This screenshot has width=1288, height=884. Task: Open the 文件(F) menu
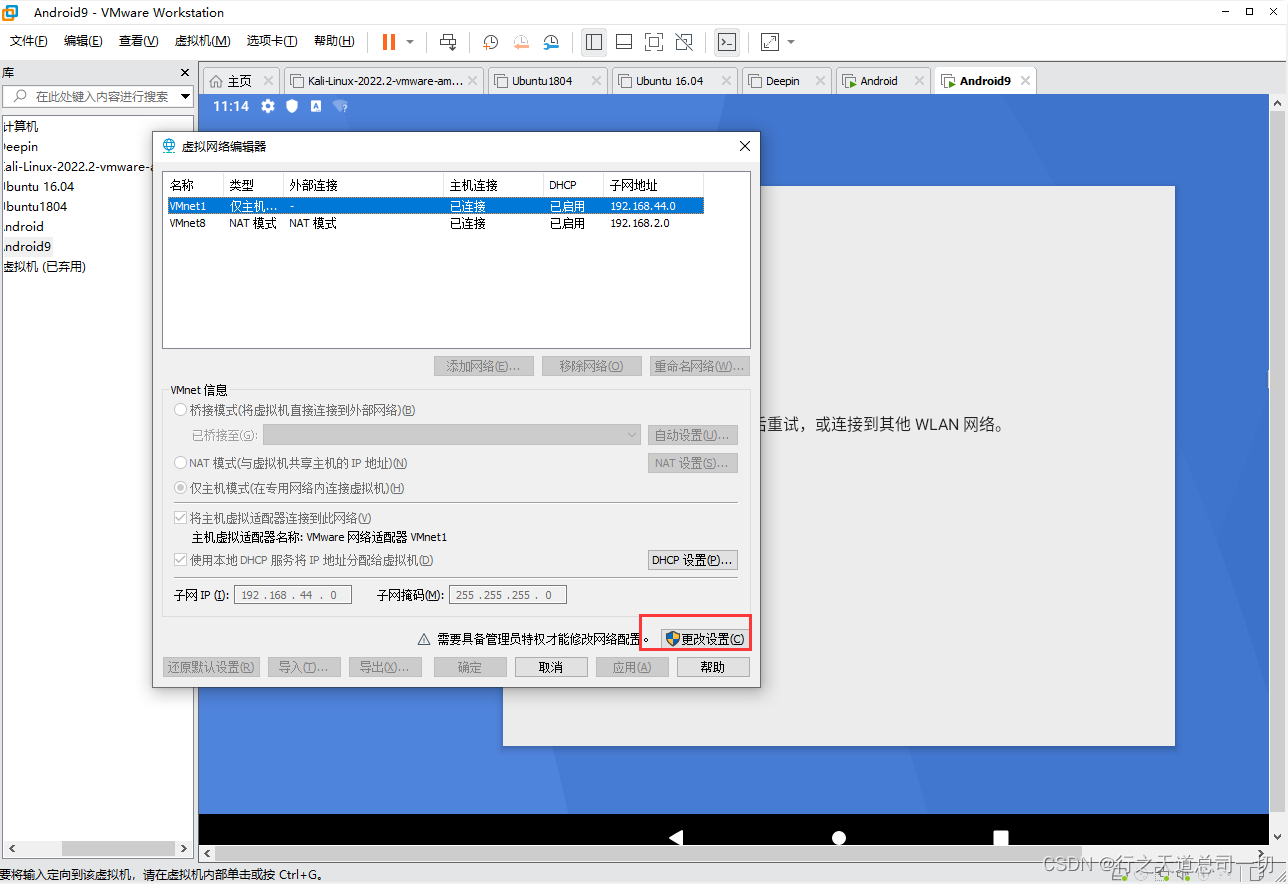29,41
